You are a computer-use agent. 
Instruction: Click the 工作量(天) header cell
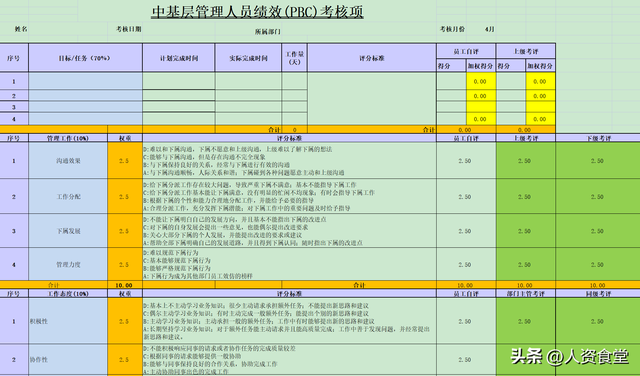[294, 58]
